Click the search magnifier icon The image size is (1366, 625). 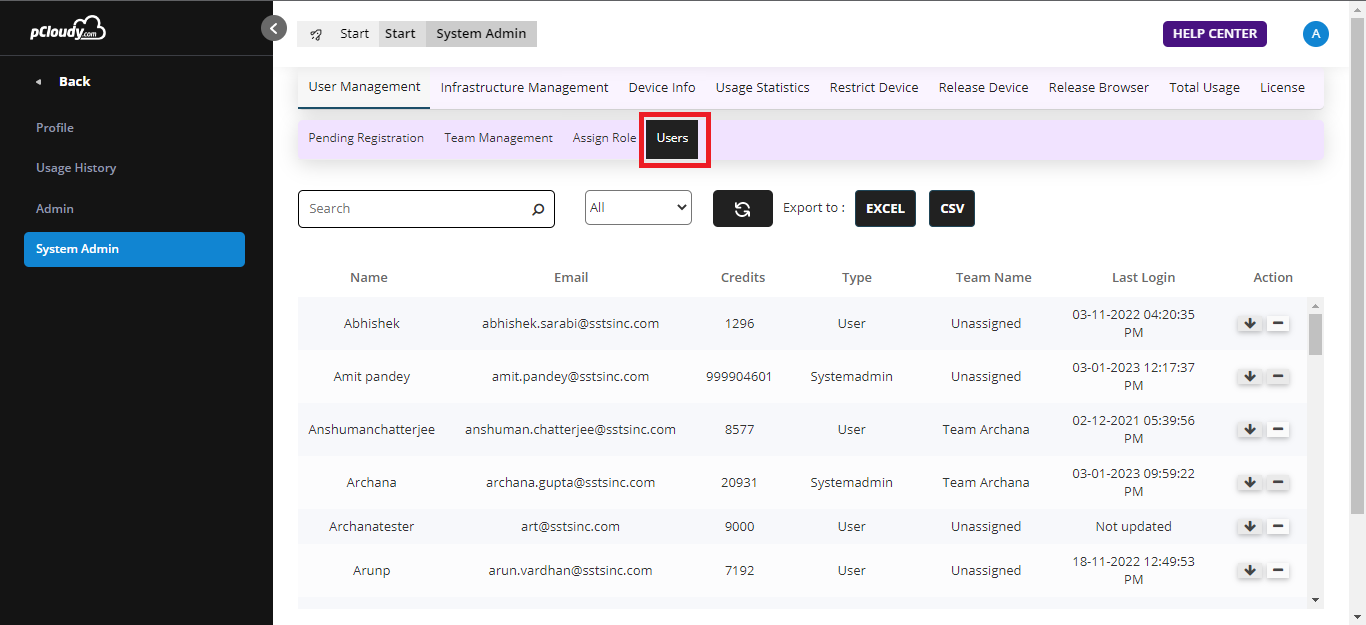[x=538, y=209]
